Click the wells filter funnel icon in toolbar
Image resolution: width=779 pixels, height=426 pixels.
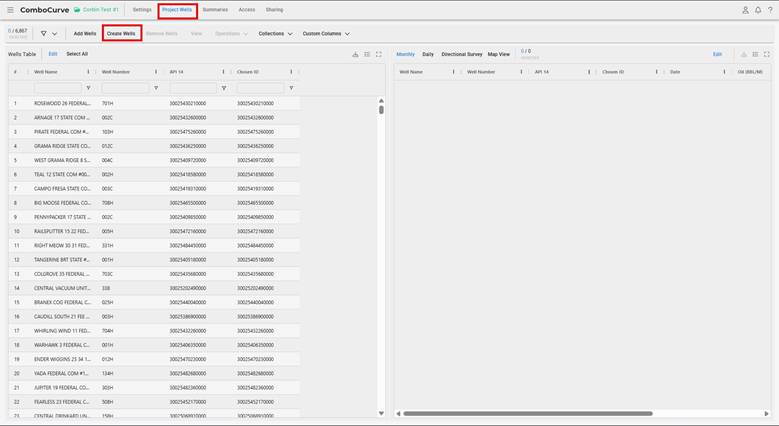(x=44, y=34)
